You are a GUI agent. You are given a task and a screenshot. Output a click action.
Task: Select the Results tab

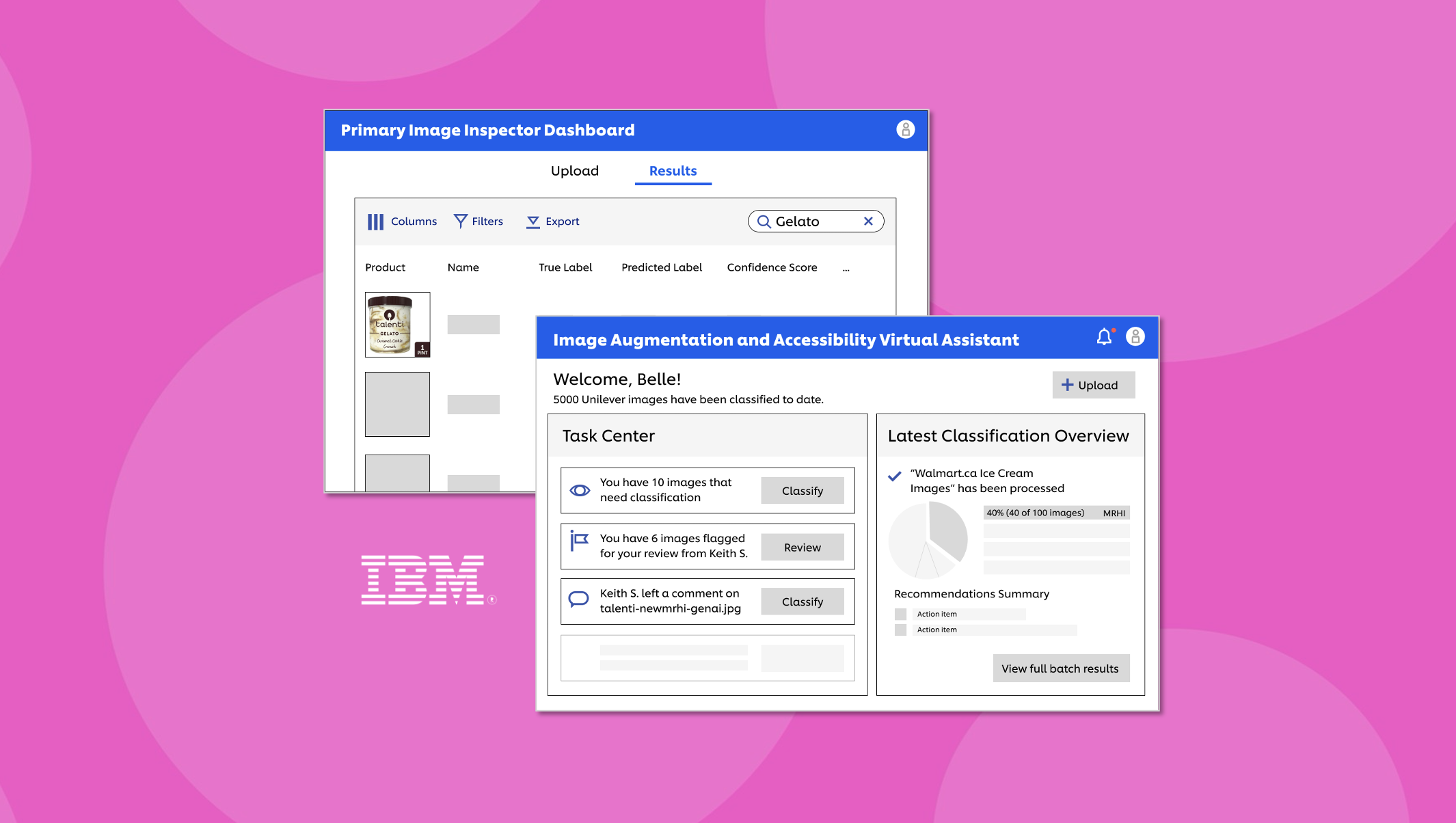click(673, 170)
